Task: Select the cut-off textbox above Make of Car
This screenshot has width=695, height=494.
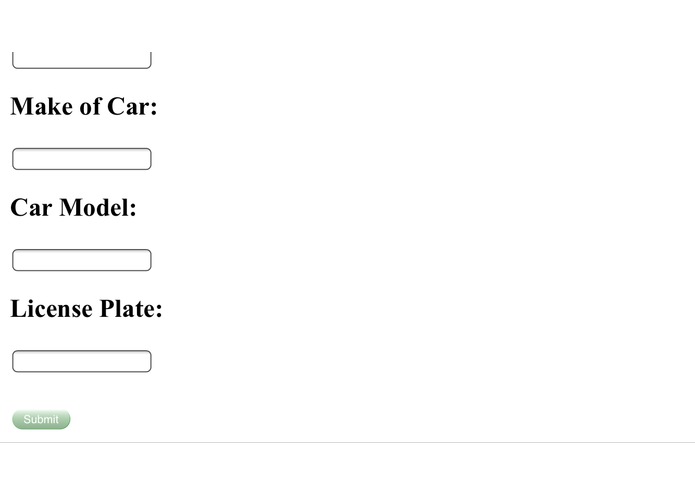Action: click(82, 60)
